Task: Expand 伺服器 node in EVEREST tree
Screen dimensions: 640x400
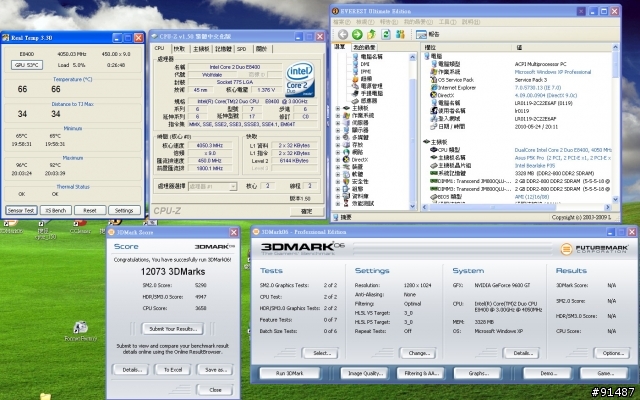Action: (338, 122)
